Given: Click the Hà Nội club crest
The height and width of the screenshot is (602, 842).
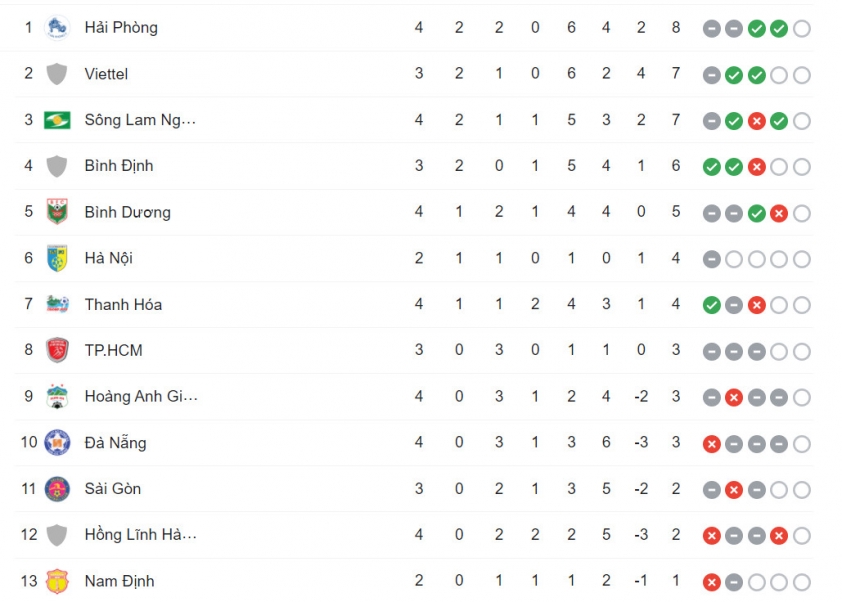Looking at the screenshot, I should tap(57, 258).
